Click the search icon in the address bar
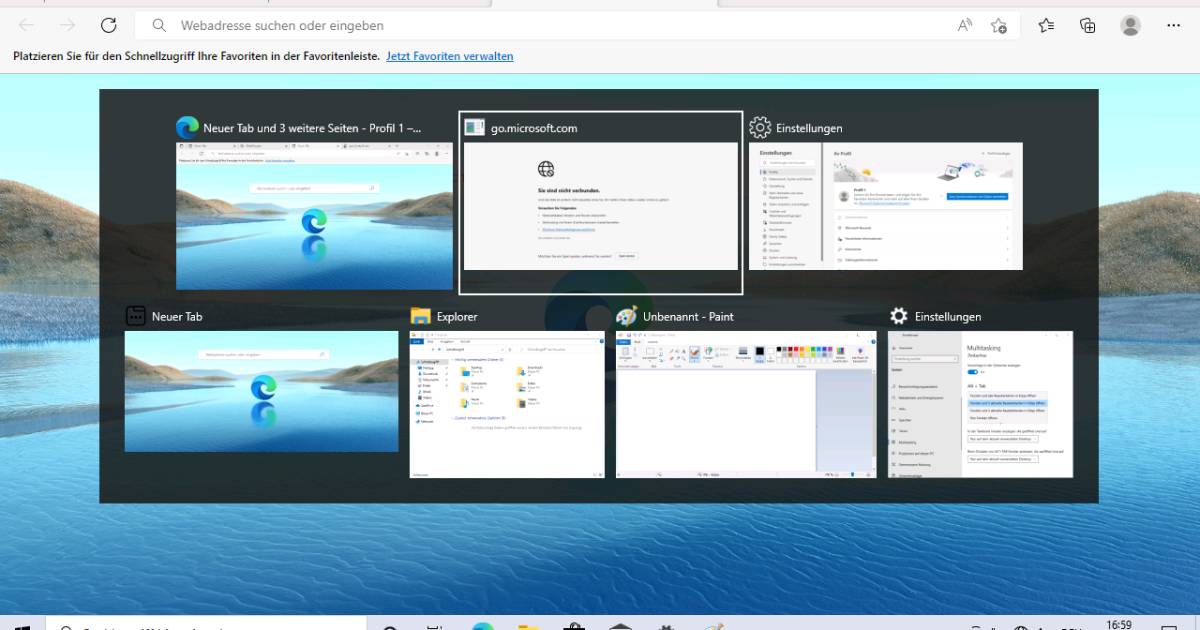Image resolution: width=1200 pixels, height=630 pixels. pos(160,25)
